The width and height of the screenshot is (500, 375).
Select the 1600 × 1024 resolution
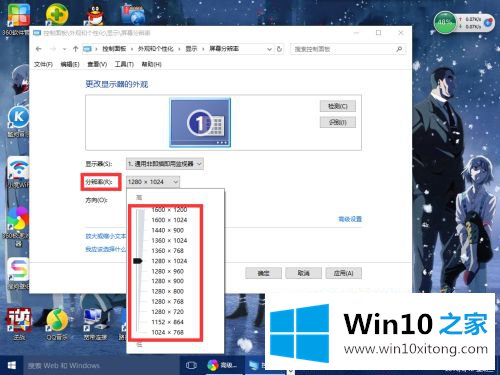tap(169, 220)
